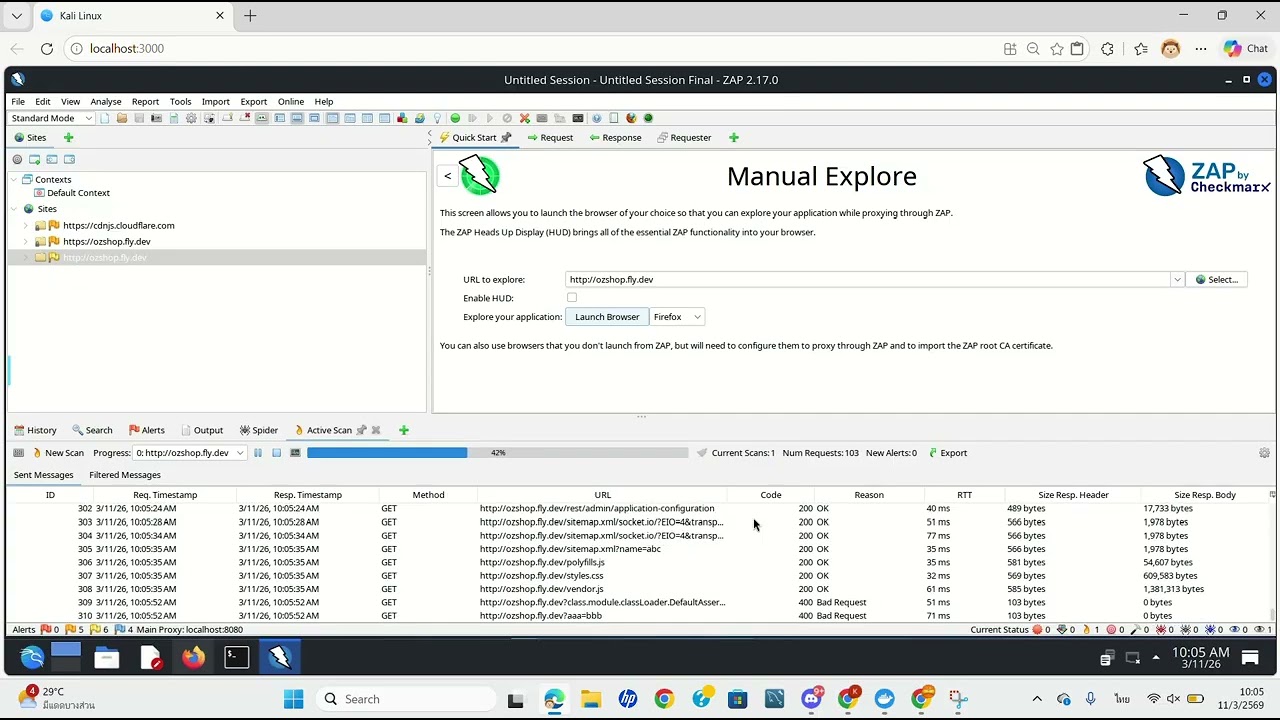
Task: Switch to the Requester tab
Action: (684, 138)
